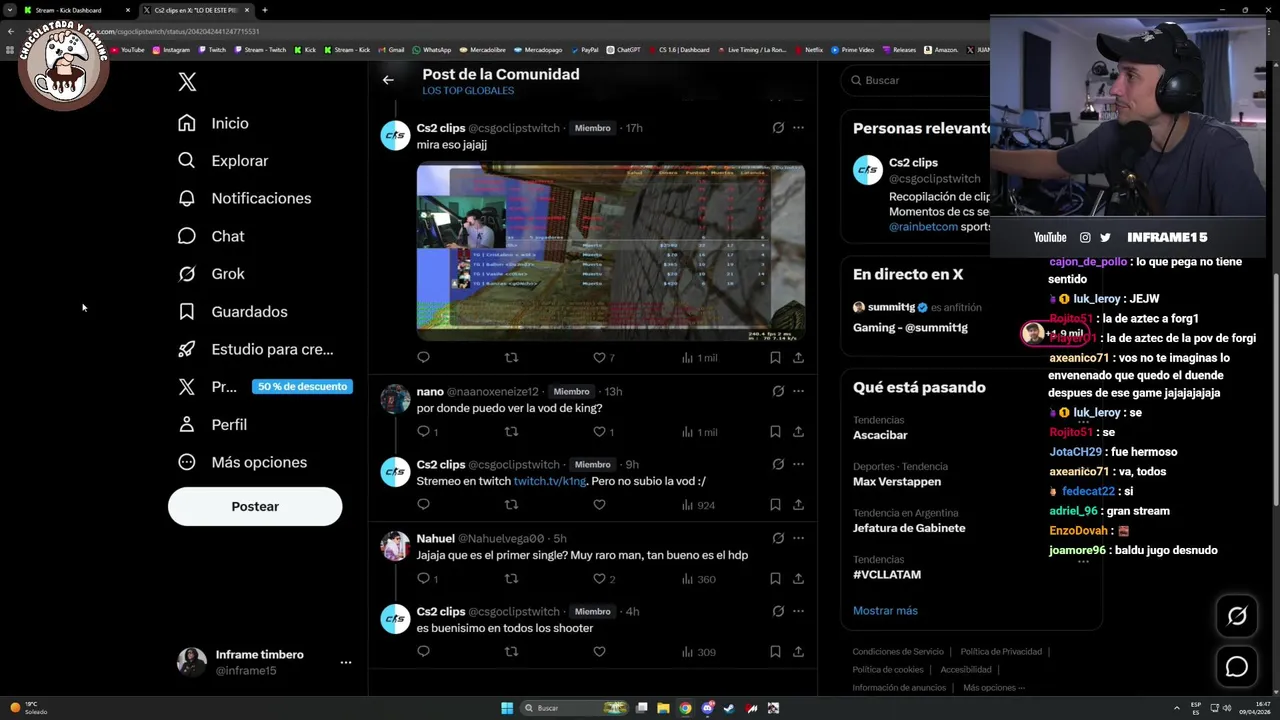Repost the 'mira eso jajajj' post
This screenshot has height=720, width=1280.
click(511, 357)
